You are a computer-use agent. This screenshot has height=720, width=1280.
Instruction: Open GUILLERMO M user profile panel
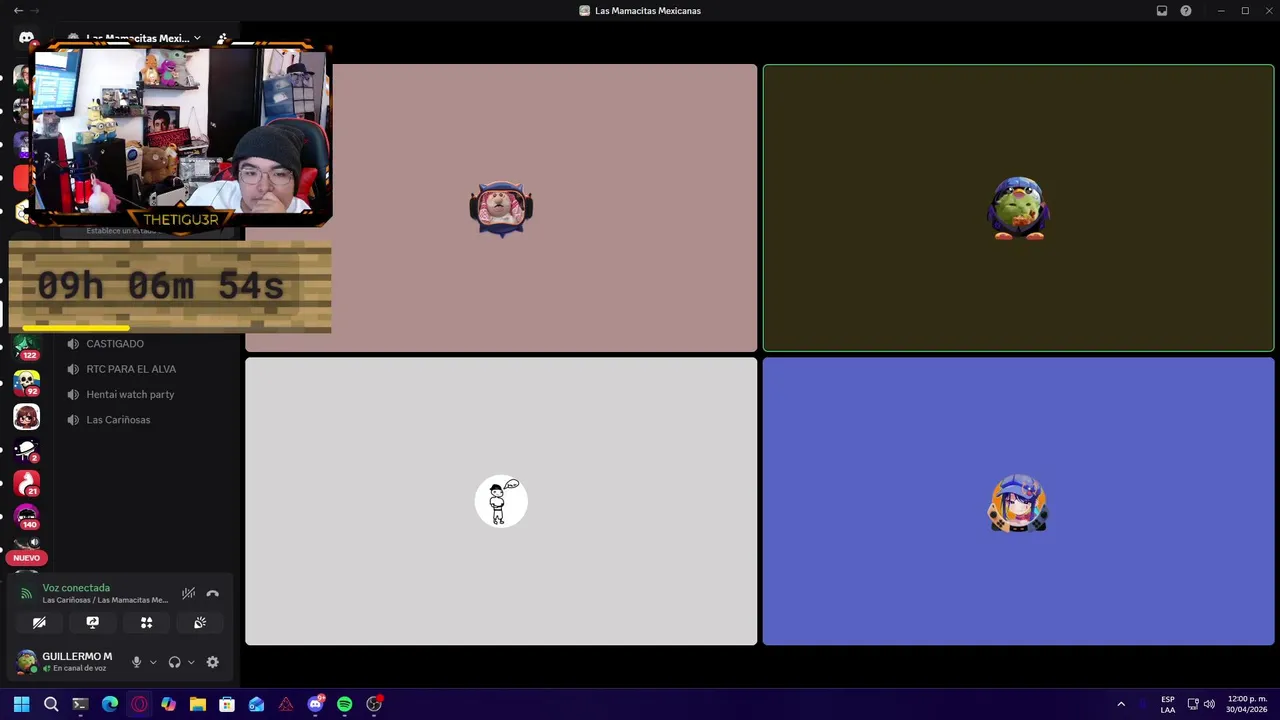pos(65,661)
